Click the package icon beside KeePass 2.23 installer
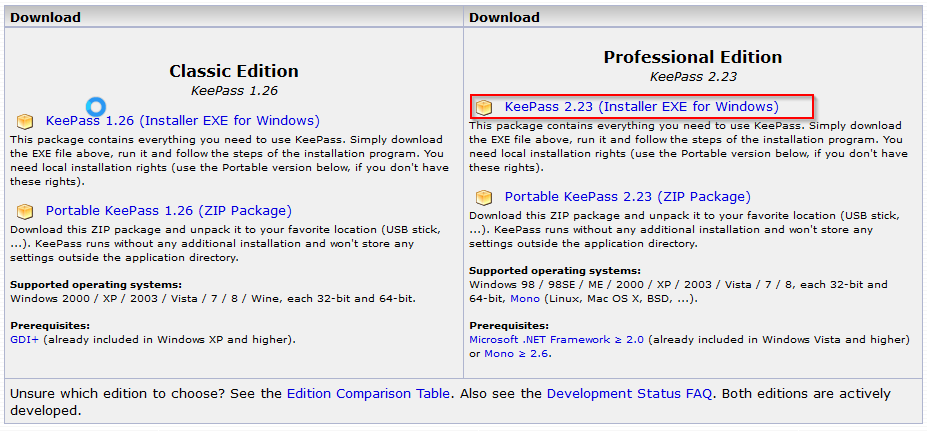The image size is (927, 432). tap(484, 107)
